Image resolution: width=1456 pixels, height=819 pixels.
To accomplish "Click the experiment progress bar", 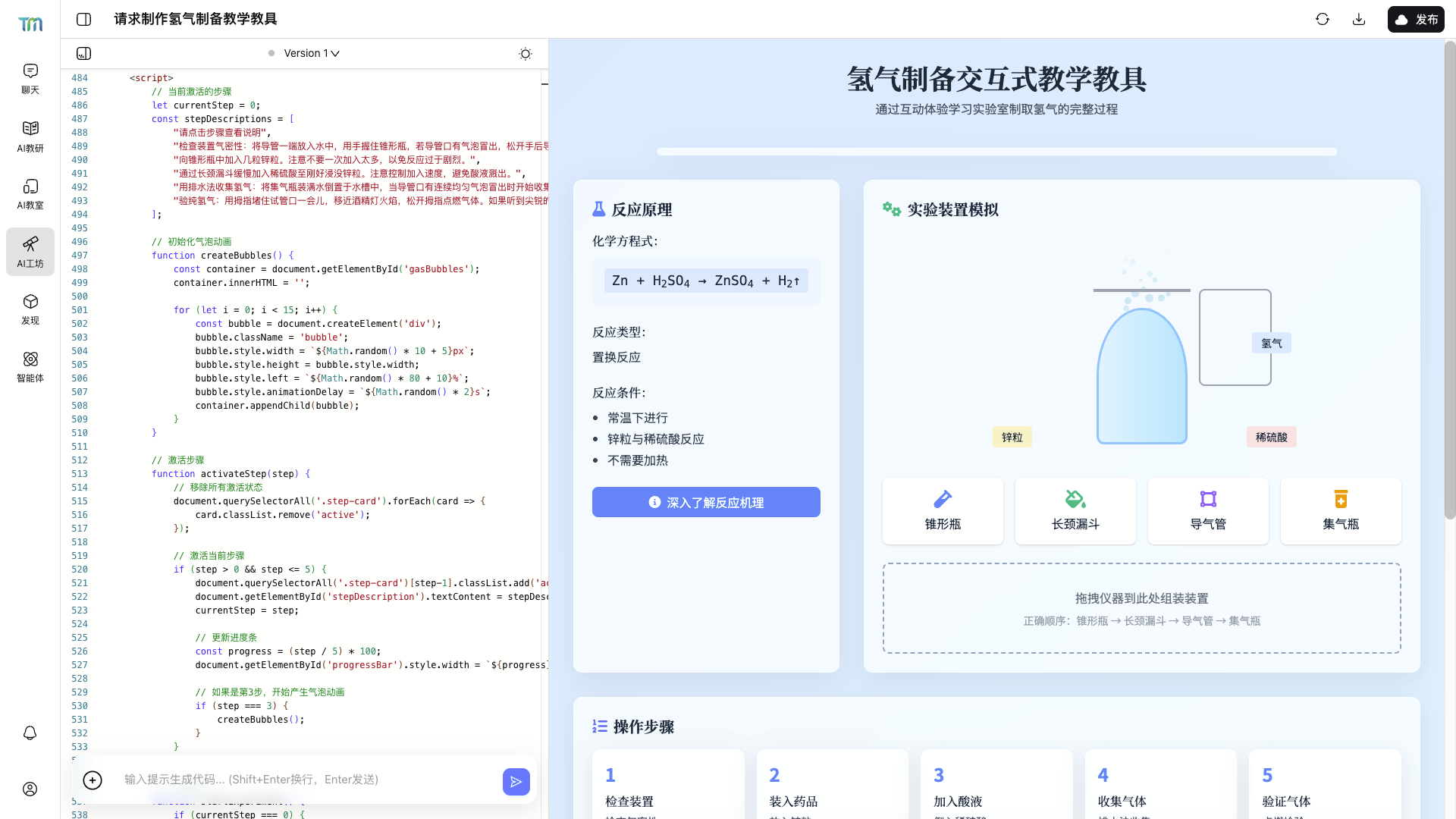I will (996, 152).
